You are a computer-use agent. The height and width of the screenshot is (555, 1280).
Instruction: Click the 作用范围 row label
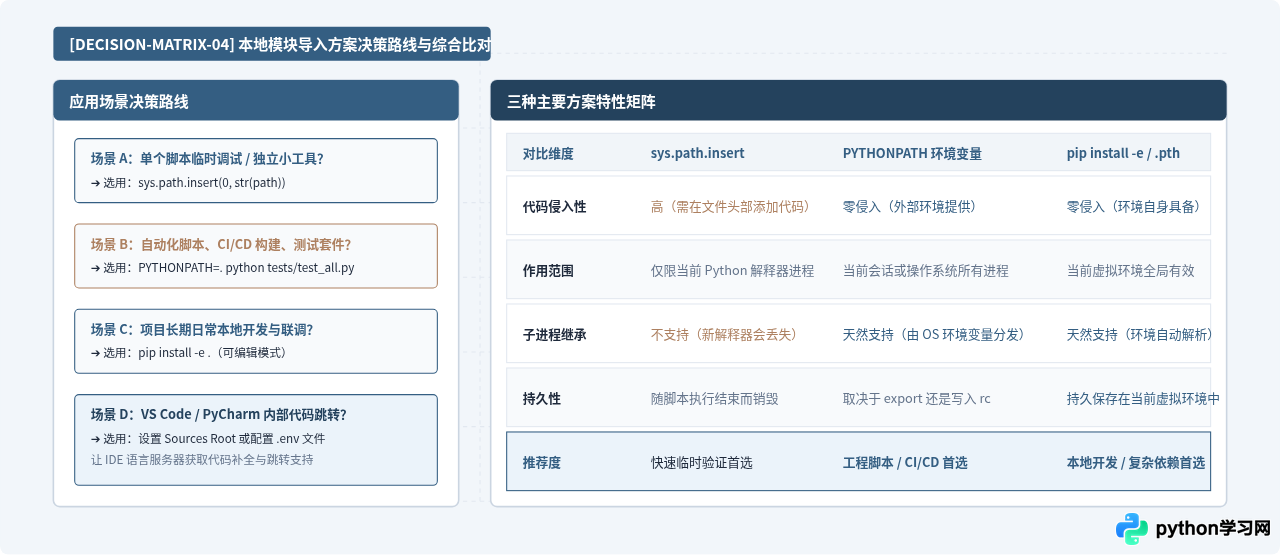(x=548, y=271)
